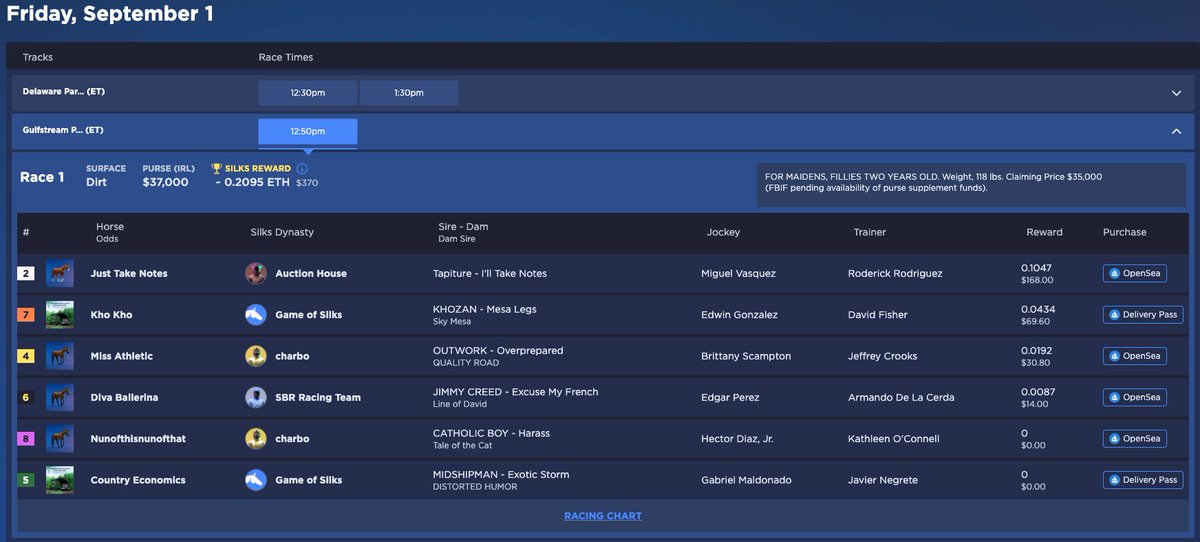Open Kho Kho horse thumbnail

pyautogui.click(x=60, y=314)
